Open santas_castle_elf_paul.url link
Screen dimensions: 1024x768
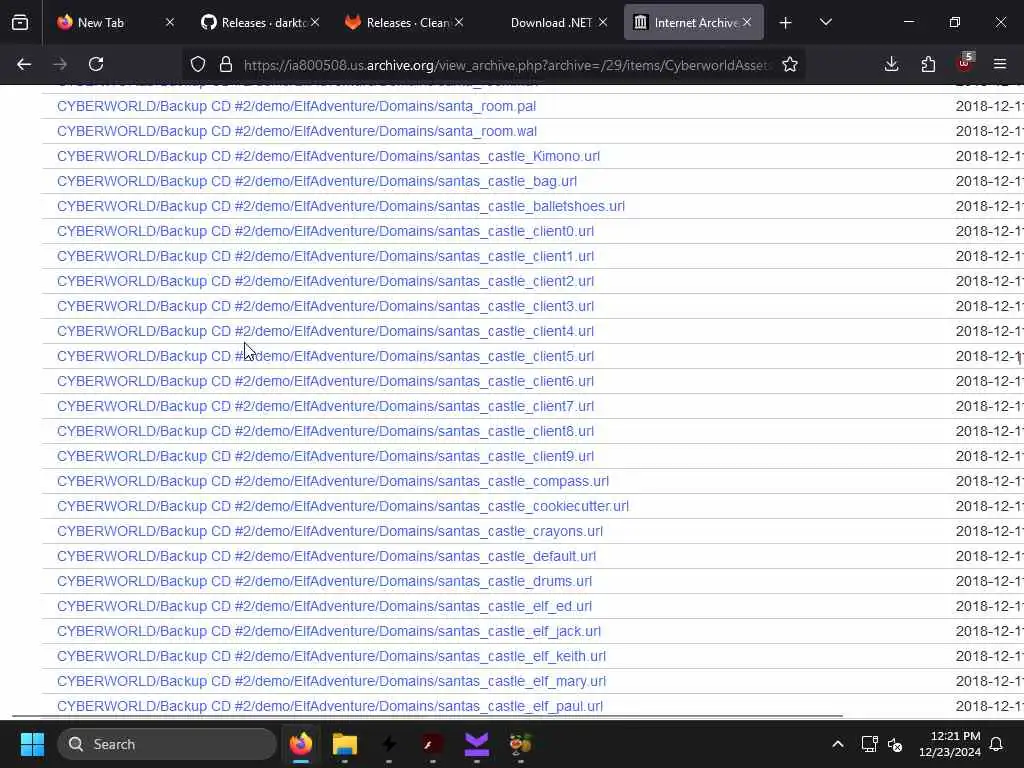pos(330,707)
